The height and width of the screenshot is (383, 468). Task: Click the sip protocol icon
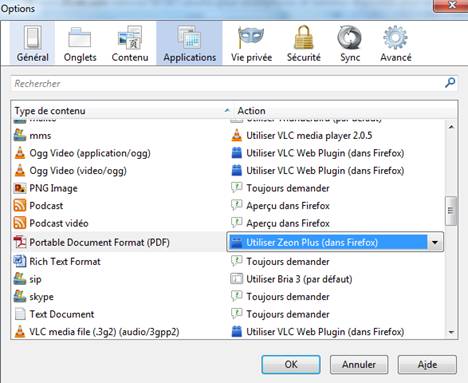pos(20,279)
